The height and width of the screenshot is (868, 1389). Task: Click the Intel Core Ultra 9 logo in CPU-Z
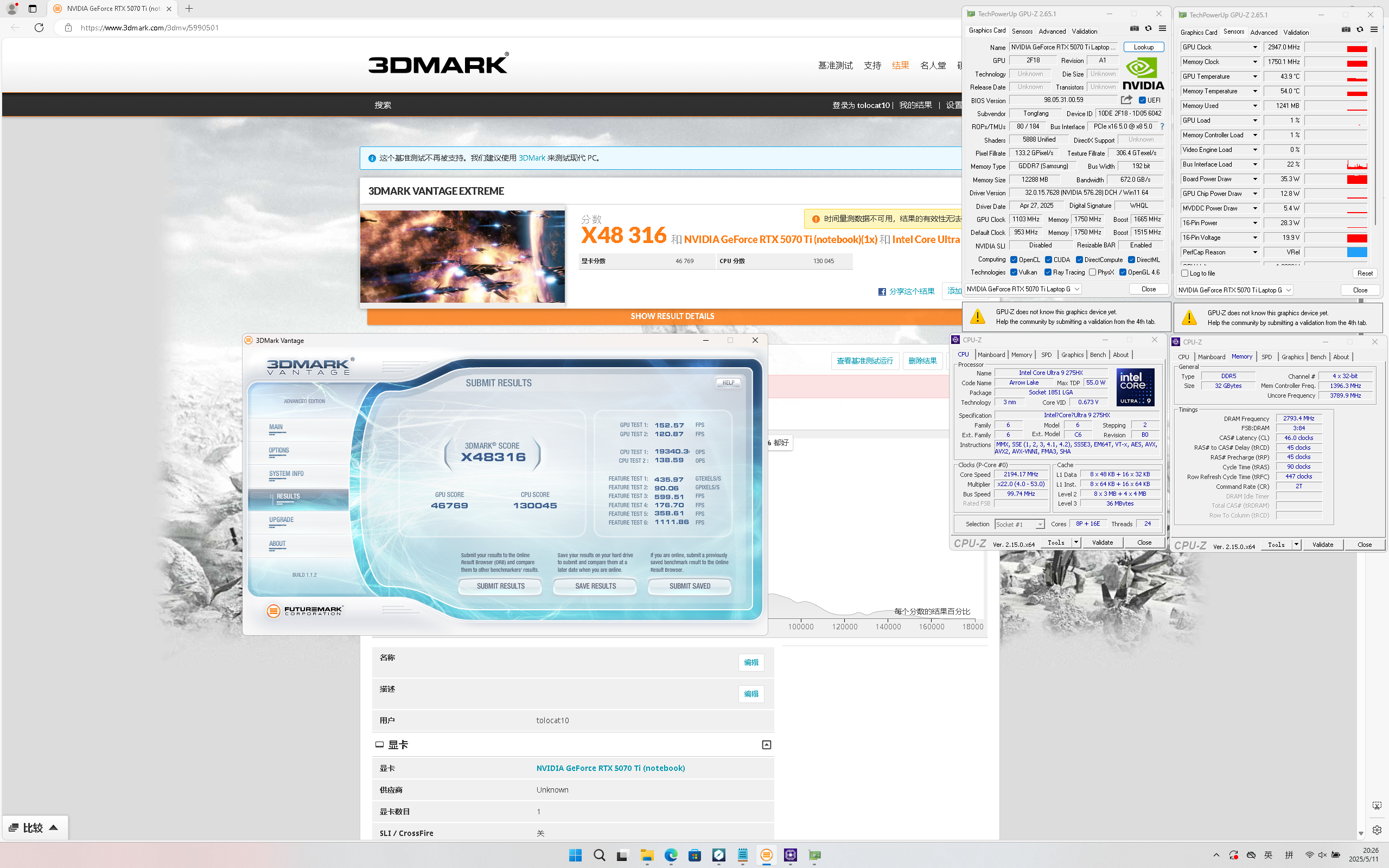[1135, 387]
